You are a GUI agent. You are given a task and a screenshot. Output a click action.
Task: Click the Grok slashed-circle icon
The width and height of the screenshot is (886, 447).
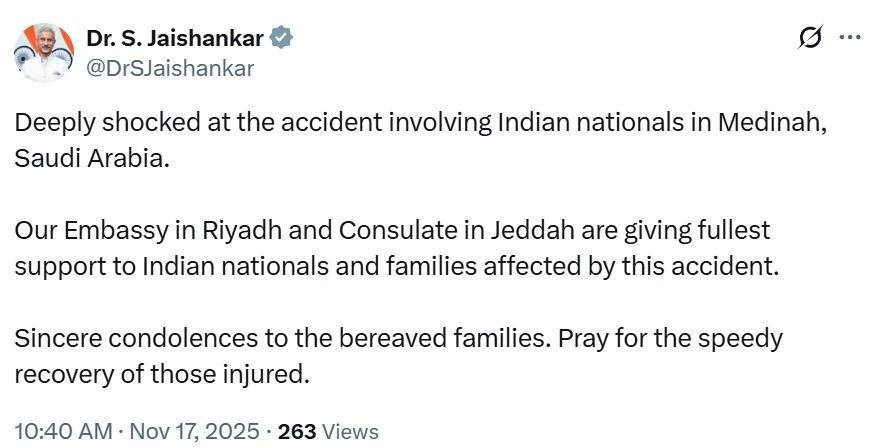tap(810, 38)
